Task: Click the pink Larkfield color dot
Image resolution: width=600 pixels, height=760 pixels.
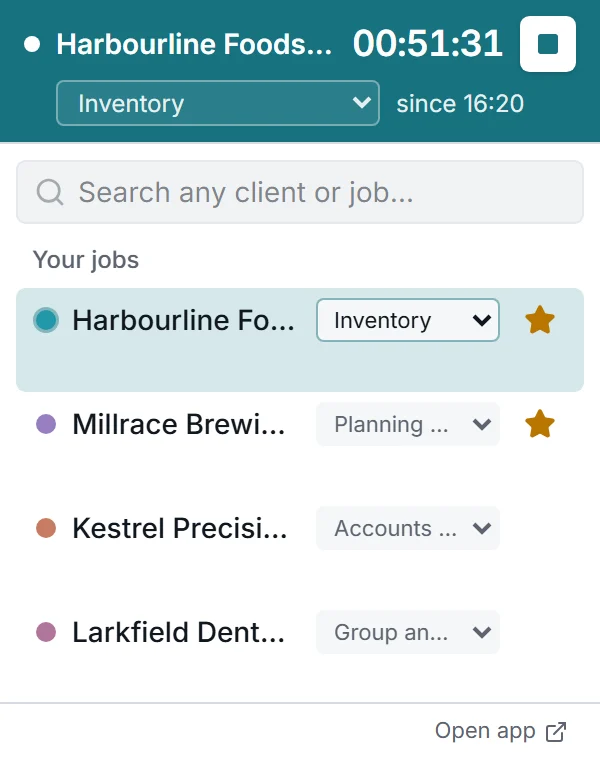Action: (x=46, y=632)
